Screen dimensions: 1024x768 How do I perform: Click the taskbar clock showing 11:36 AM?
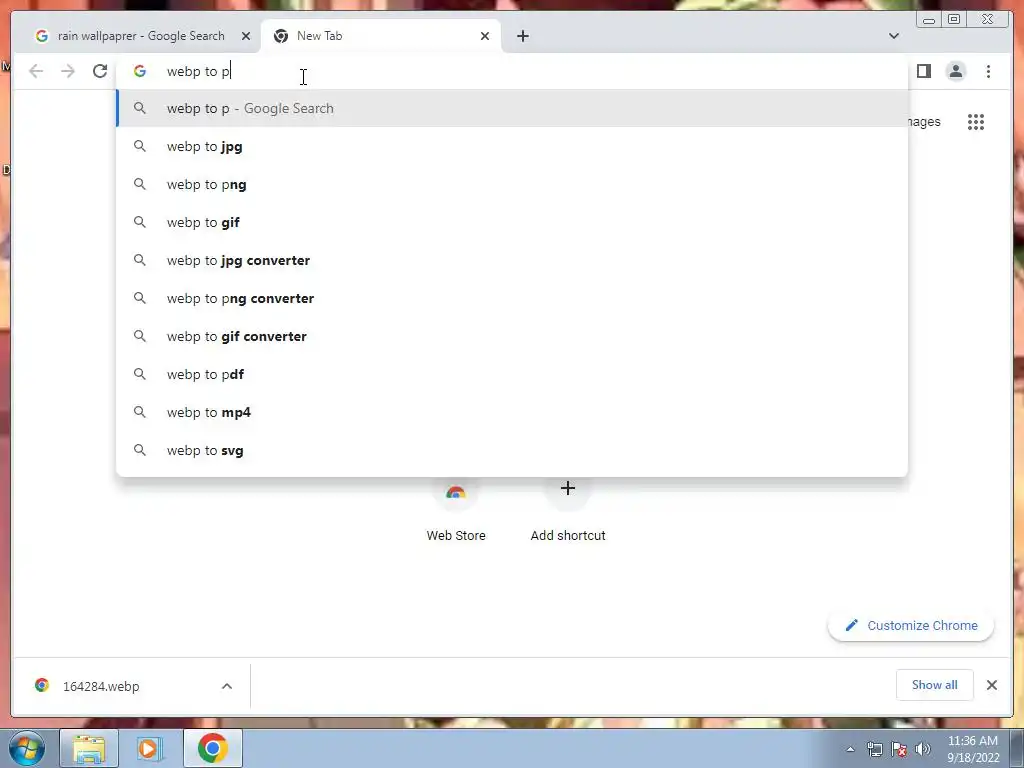[972, 749]
